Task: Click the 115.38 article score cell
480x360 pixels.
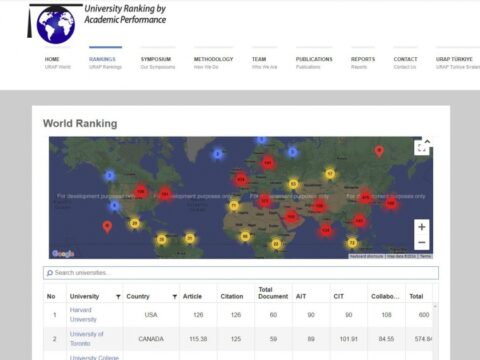Action: (x=198, y=339)
